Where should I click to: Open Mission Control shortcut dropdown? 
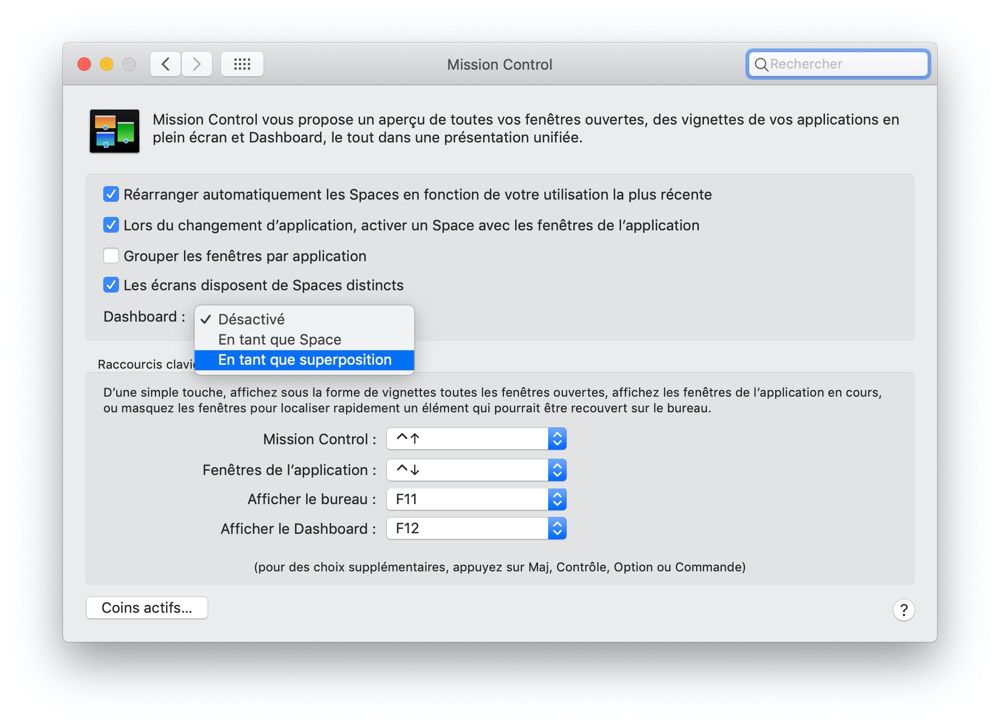pos(476,439)
